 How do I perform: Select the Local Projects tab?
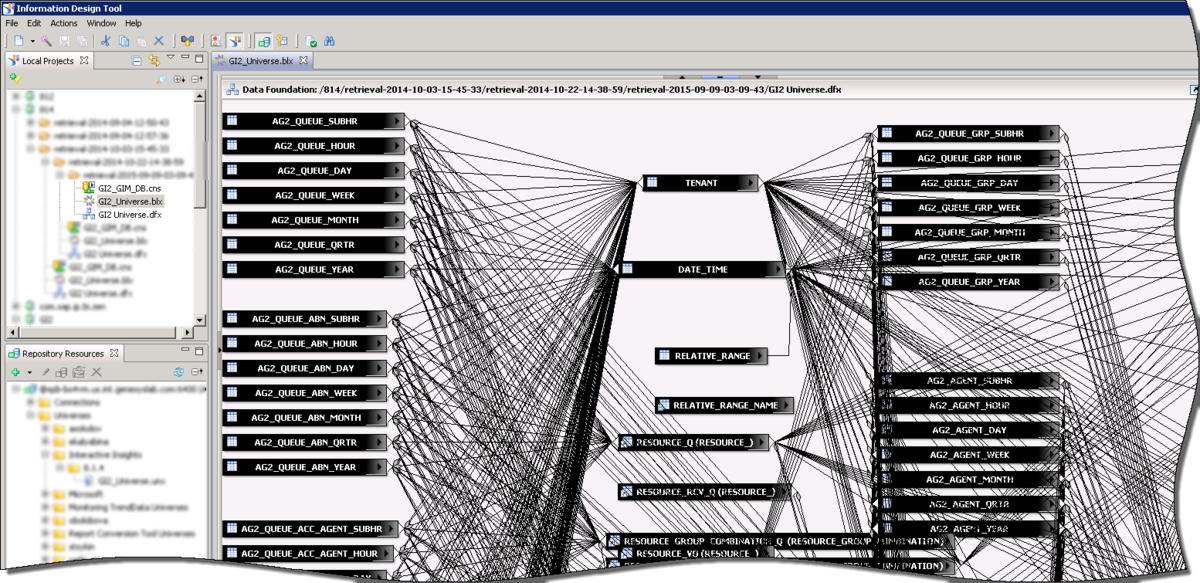click(x=48, y=61)
